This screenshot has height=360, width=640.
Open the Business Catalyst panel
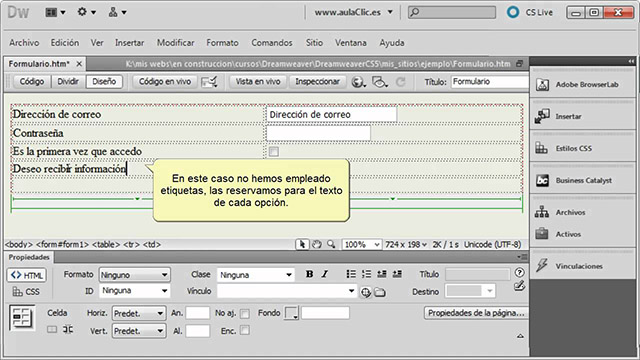(582, 180)
